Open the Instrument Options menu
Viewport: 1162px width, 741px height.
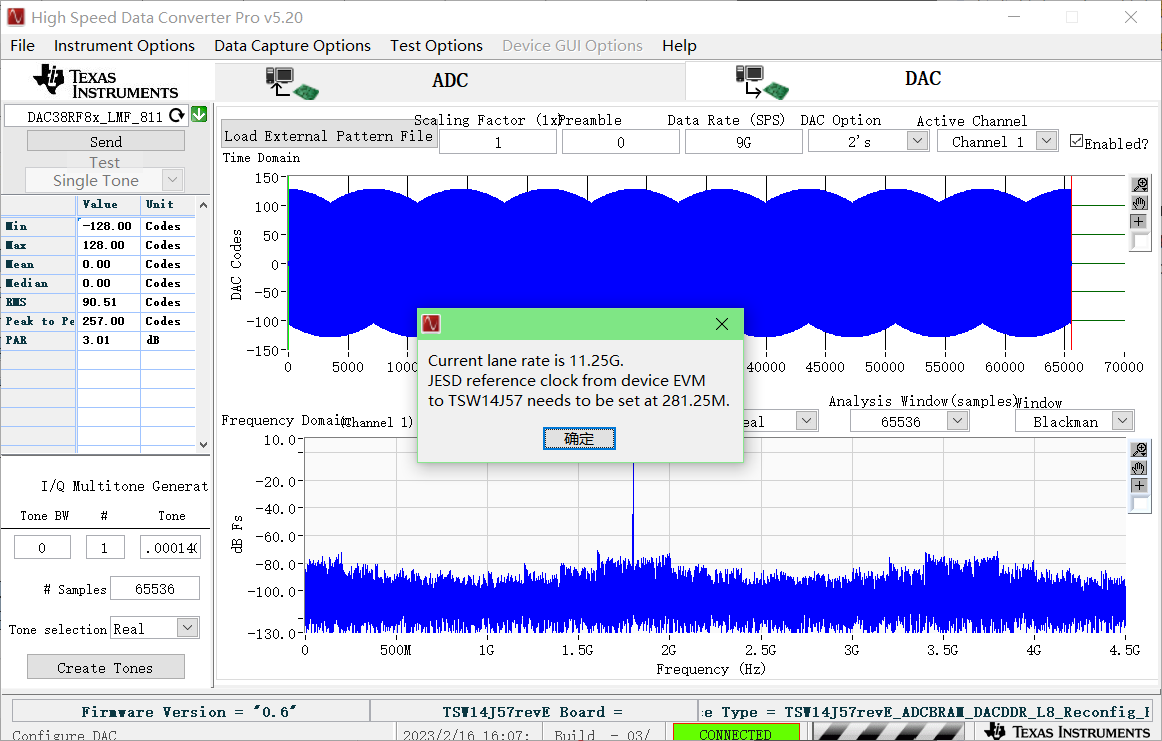click(124, 46)
